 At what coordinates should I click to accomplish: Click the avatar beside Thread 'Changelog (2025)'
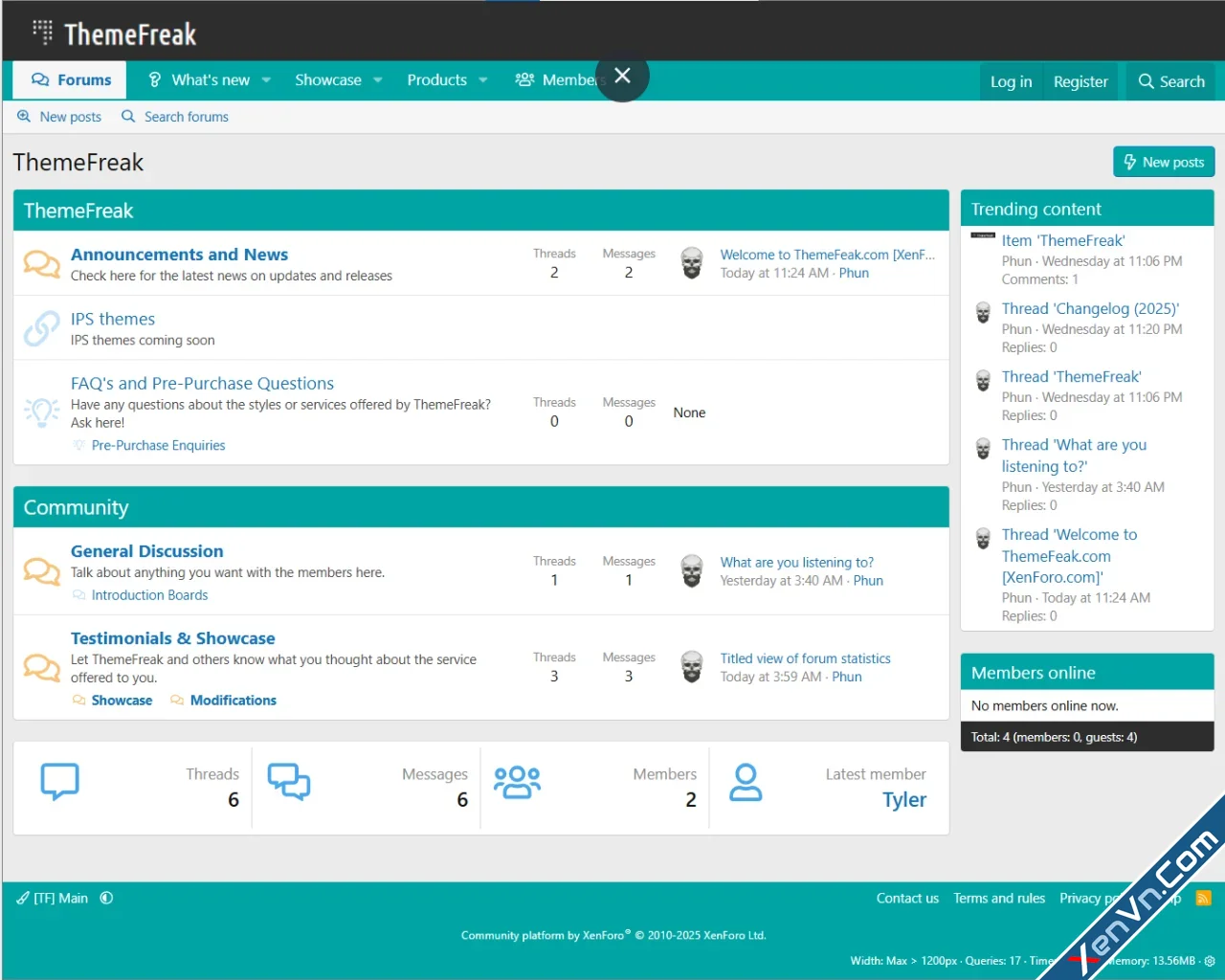983,313
